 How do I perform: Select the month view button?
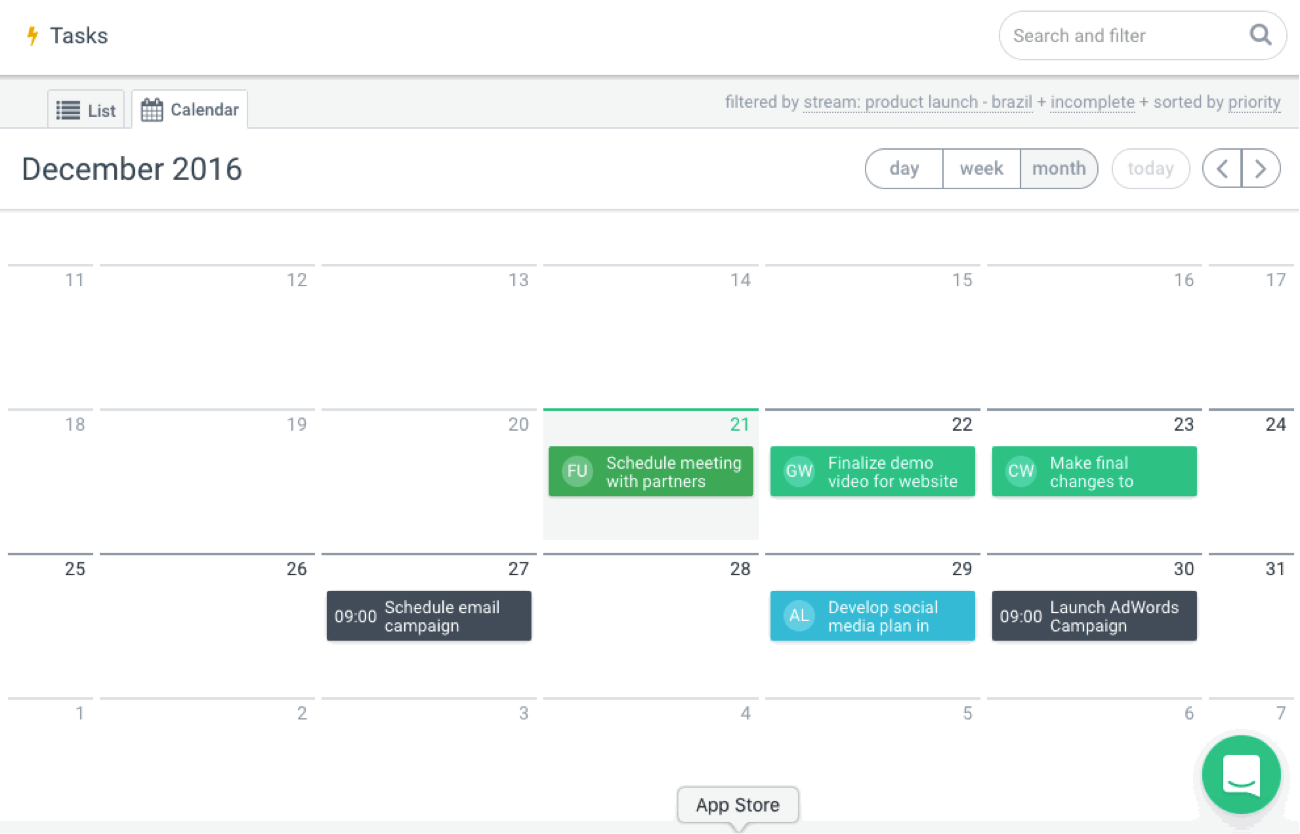(1058, 169)
